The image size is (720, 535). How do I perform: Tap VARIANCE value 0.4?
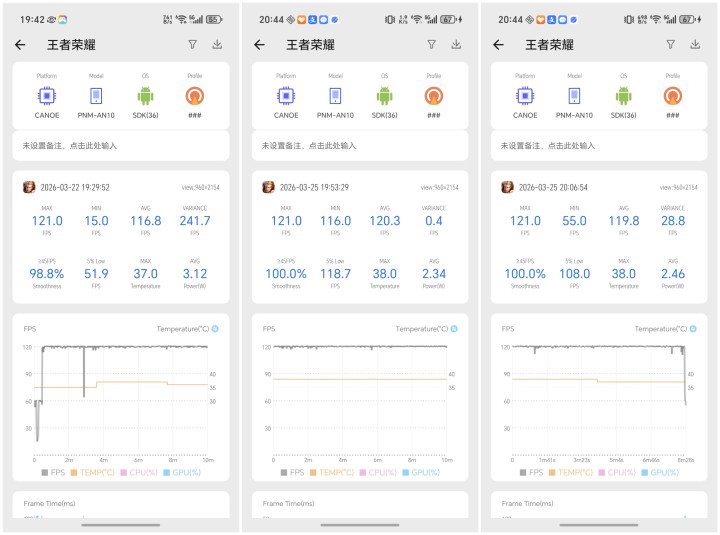pyautogui.click(x=434, y=221)
